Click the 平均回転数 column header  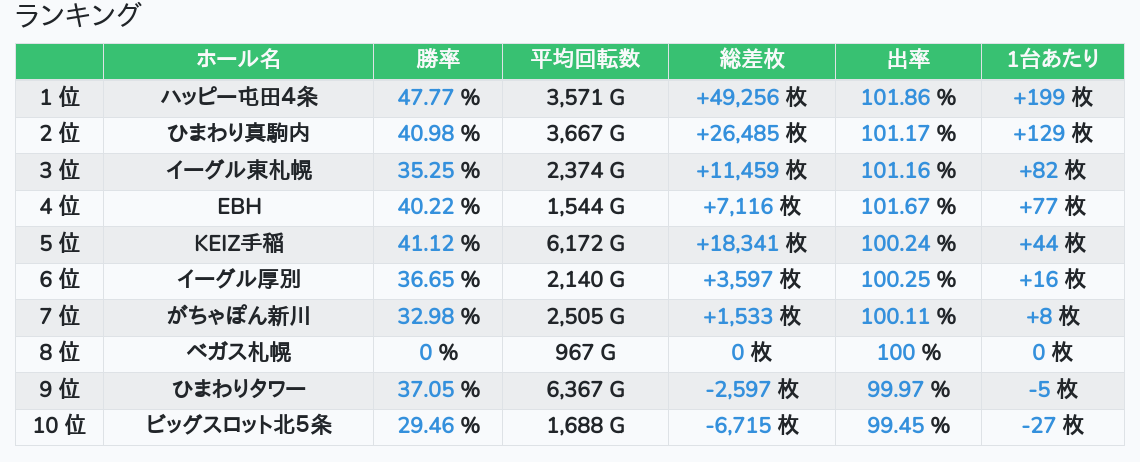585,60
